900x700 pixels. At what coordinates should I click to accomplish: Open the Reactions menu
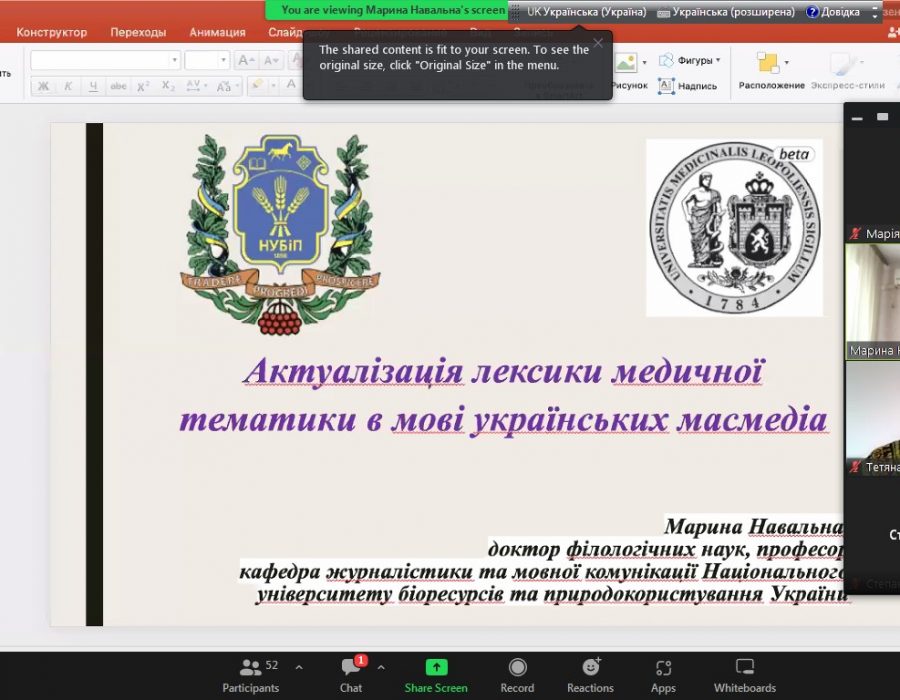click(x=590, y=675)
